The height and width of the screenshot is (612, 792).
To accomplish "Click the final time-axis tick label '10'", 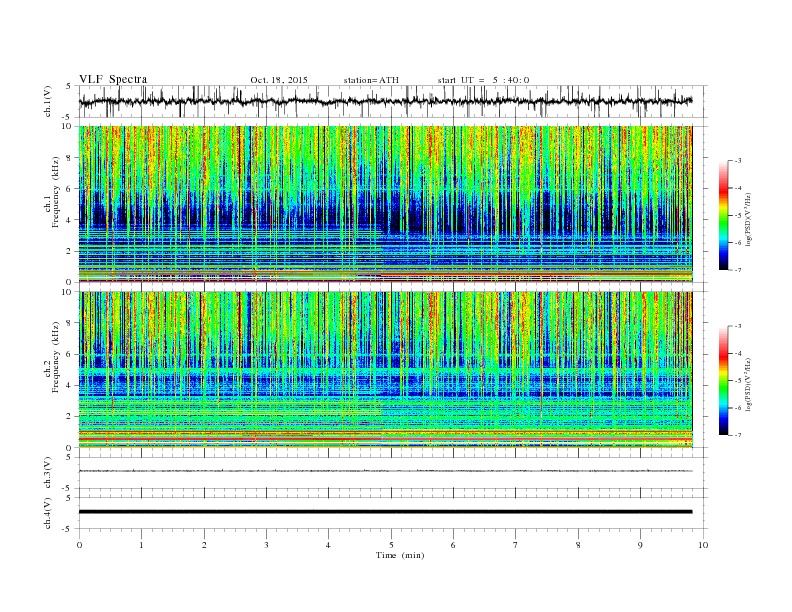I will pyautogui.click(x=703, y=545).
